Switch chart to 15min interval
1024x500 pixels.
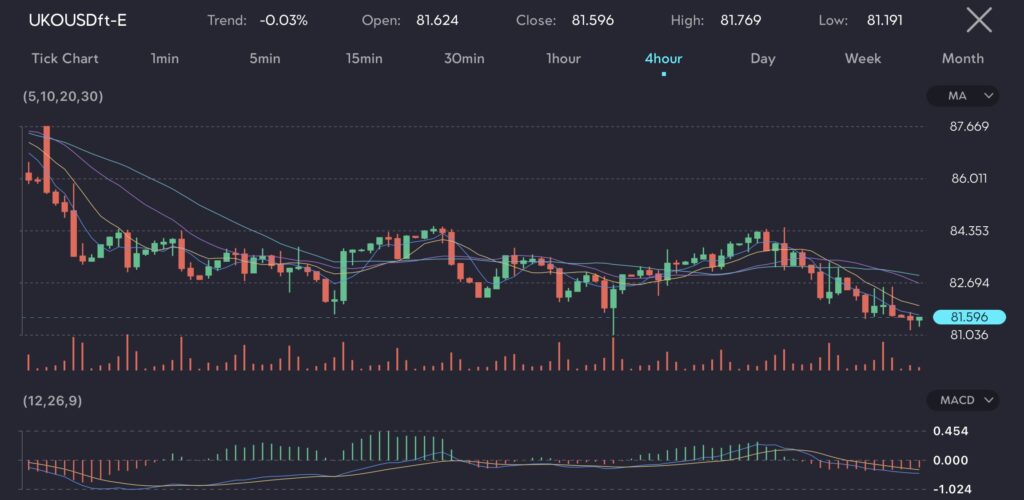[364, 58]
